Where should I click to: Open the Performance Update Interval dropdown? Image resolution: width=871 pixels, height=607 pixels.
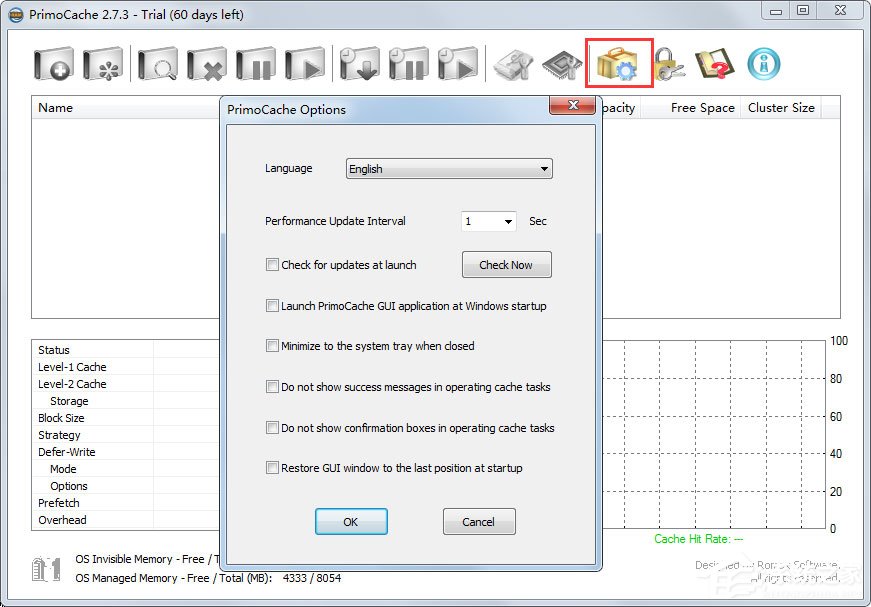click(488, 221)
